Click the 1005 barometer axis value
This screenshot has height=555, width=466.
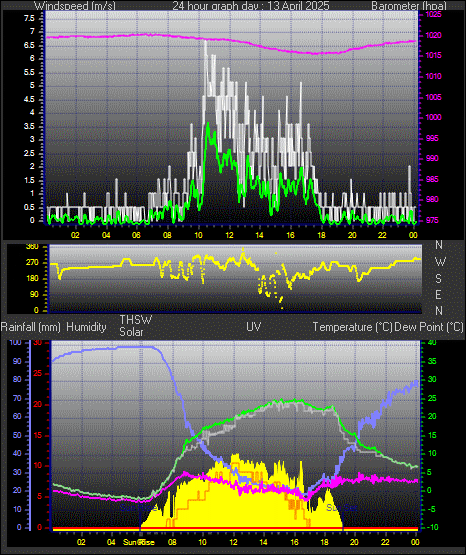pyautogui.click(x=433, y=97)
